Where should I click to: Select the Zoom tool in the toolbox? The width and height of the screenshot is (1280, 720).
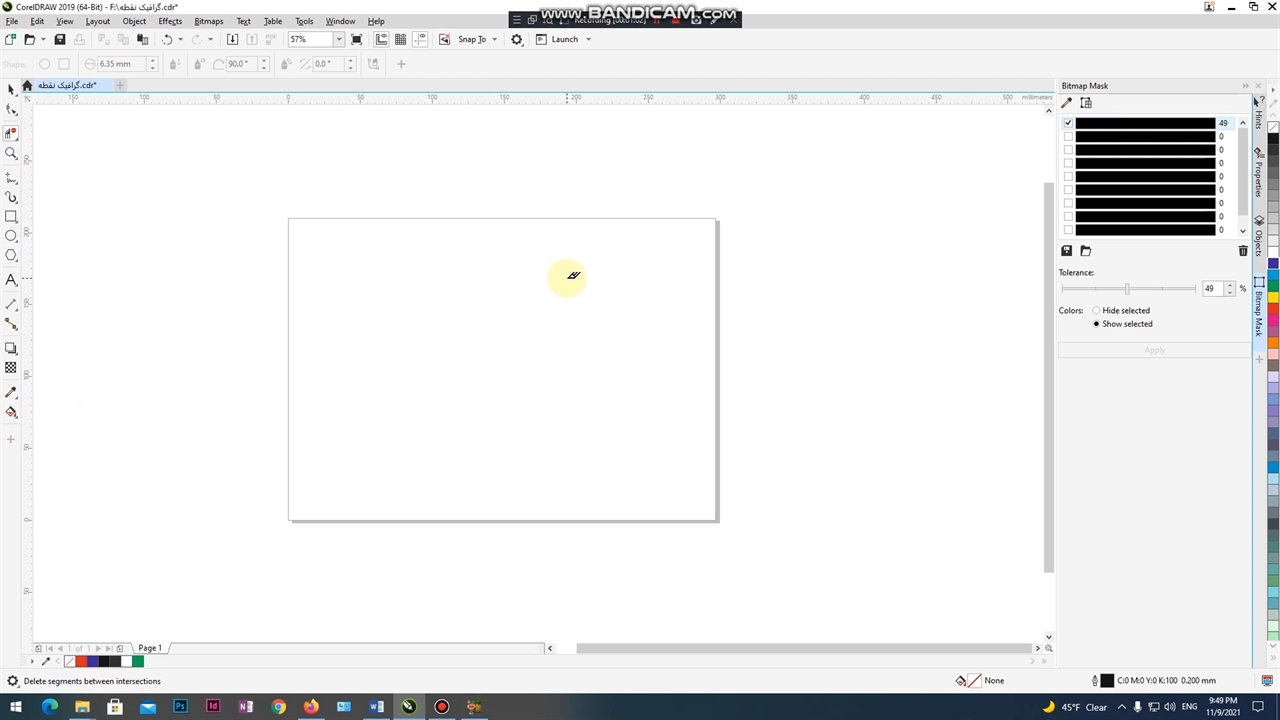click(x=11, y=154)
